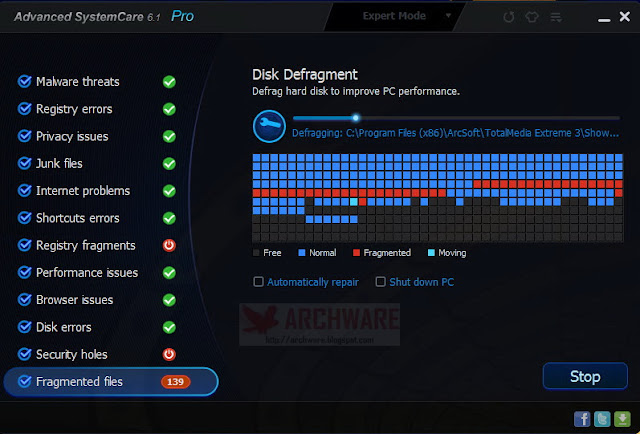Click the Expert Mode label
Viewport: 640px width, 434px height.
click(394, 16)
